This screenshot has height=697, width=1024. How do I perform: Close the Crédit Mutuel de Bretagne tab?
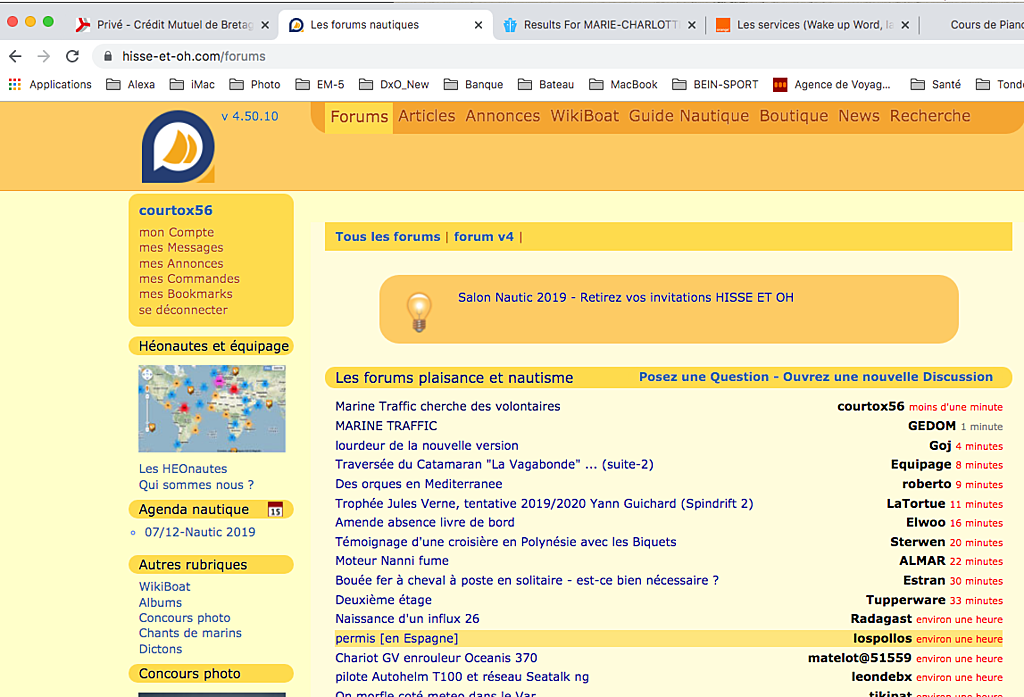(265, 25)
